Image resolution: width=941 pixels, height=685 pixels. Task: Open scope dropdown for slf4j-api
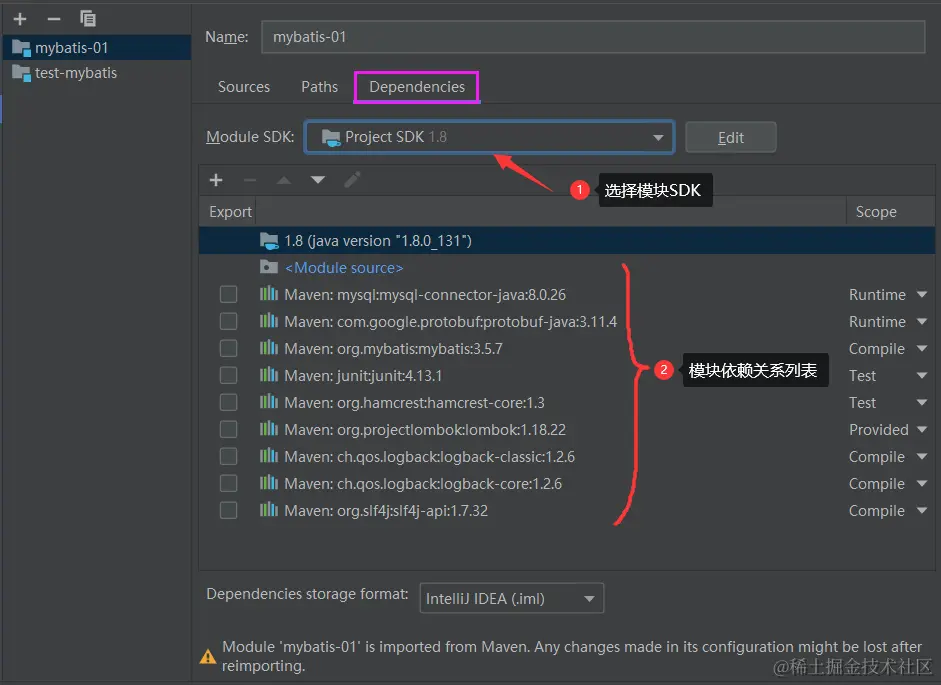922,511
